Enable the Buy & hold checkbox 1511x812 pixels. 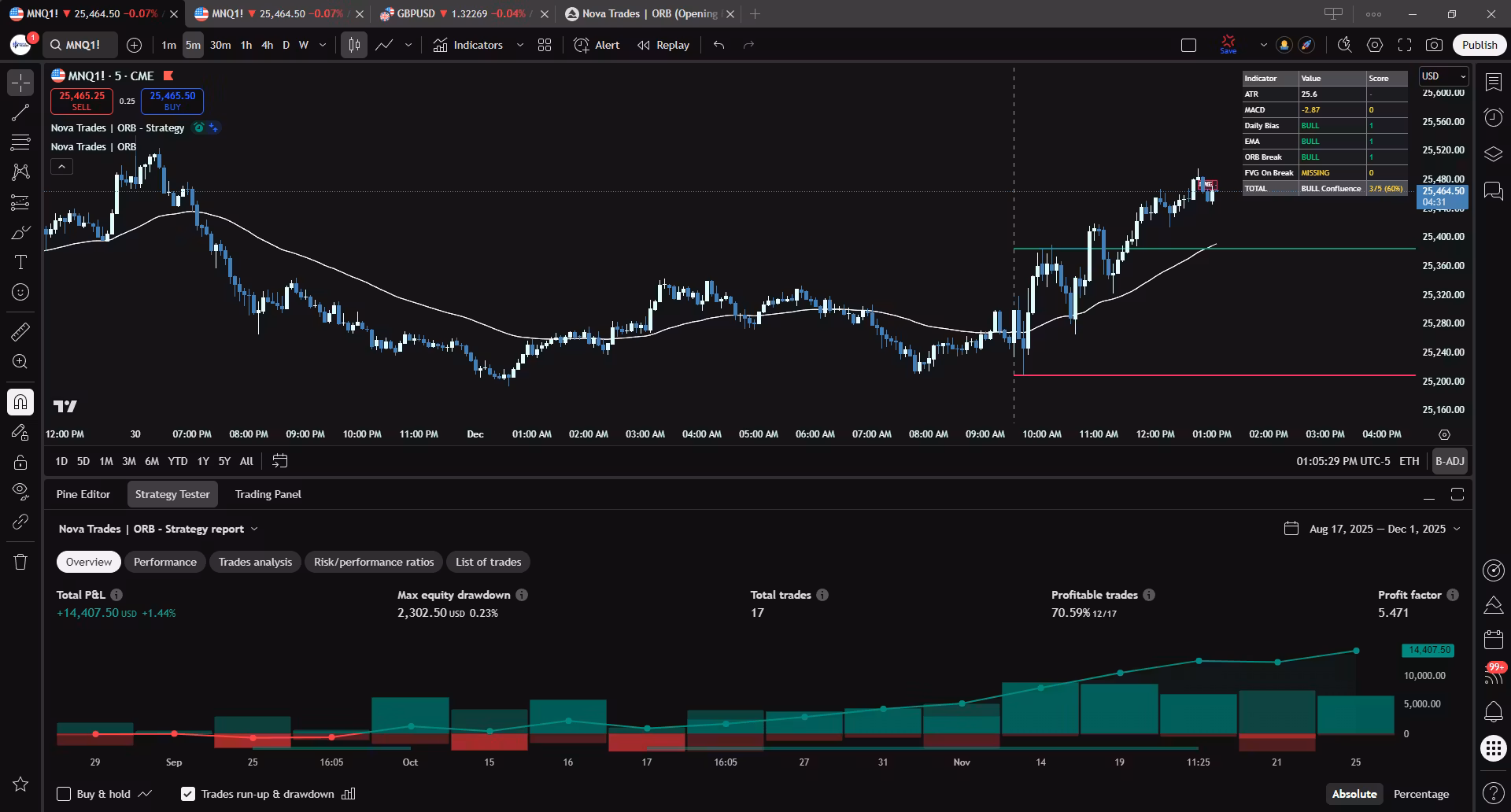(x=64, y=794)
